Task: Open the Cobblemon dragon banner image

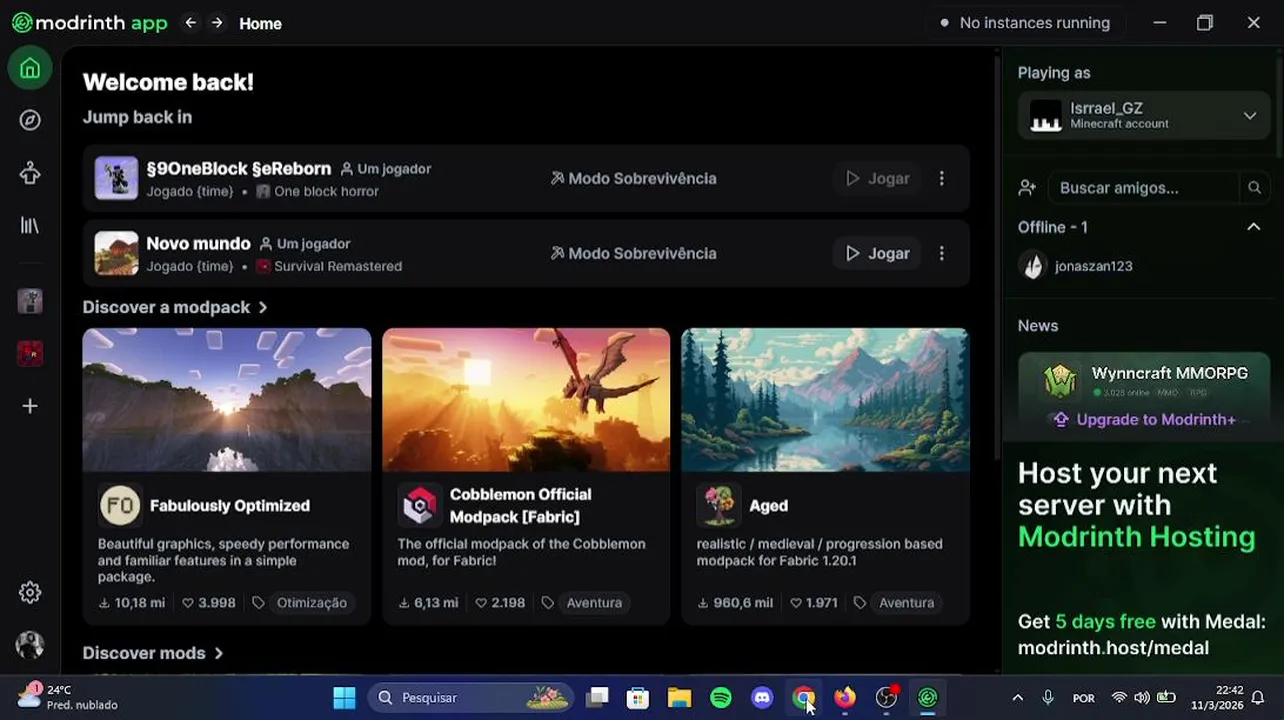Action: coord(526,400)
